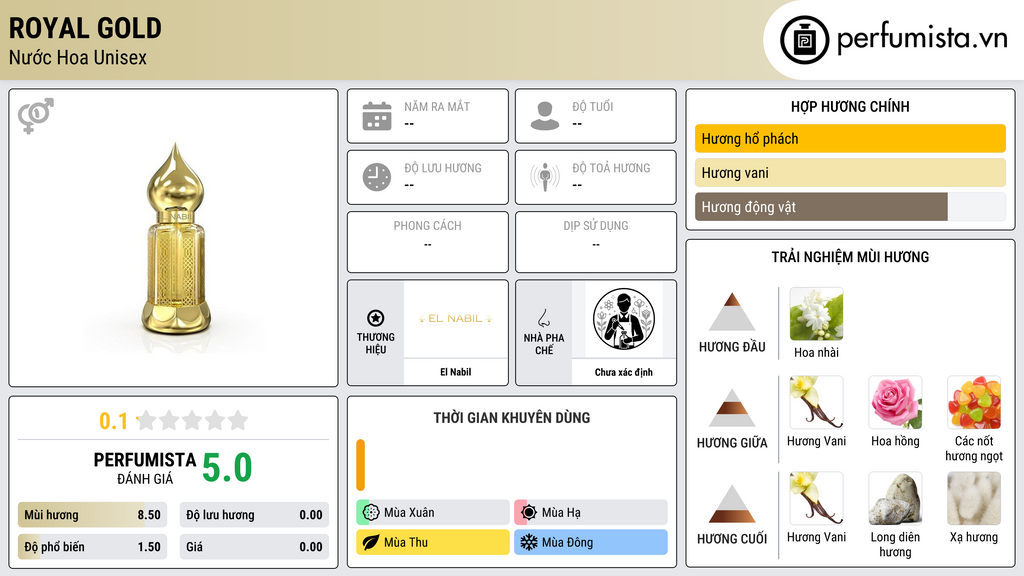The width and height of the screenshot is (1024, 576).
Task: Select the Các nốt hương ngọt candy image
Action: click(x=974, y=402)
